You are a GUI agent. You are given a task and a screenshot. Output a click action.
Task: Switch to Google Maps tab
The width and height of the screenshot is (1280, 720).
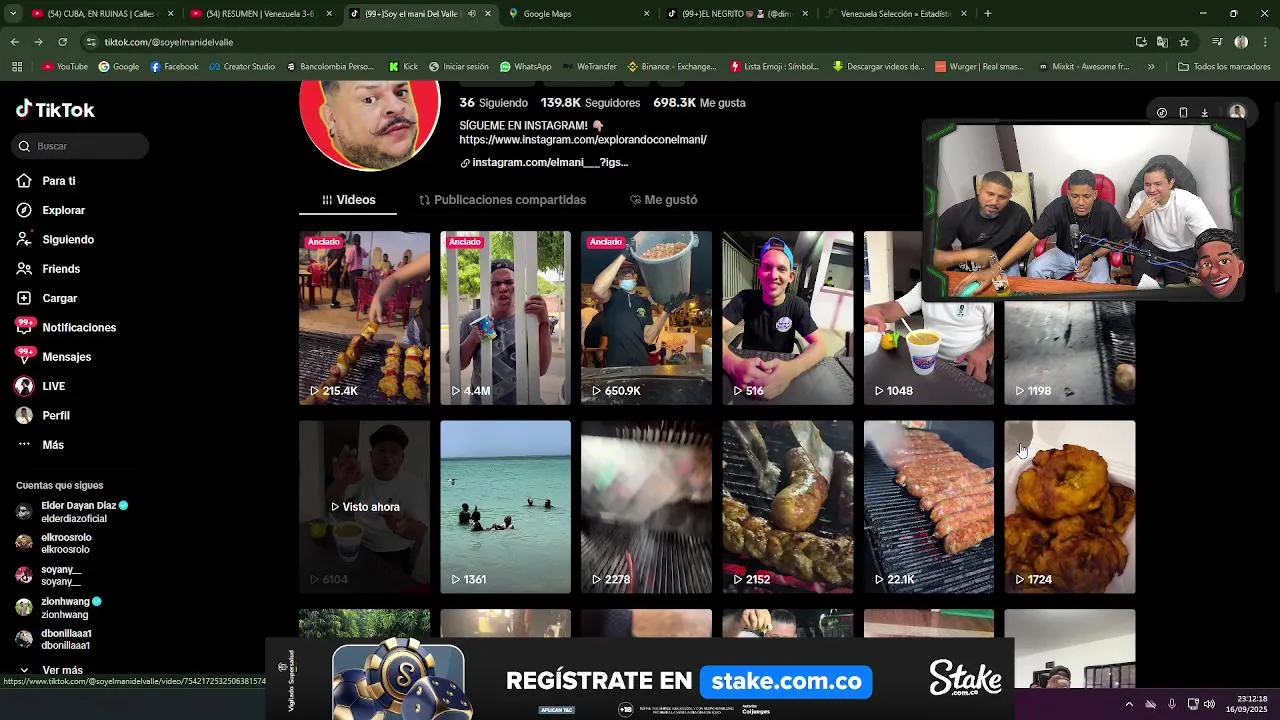(578, 14)
